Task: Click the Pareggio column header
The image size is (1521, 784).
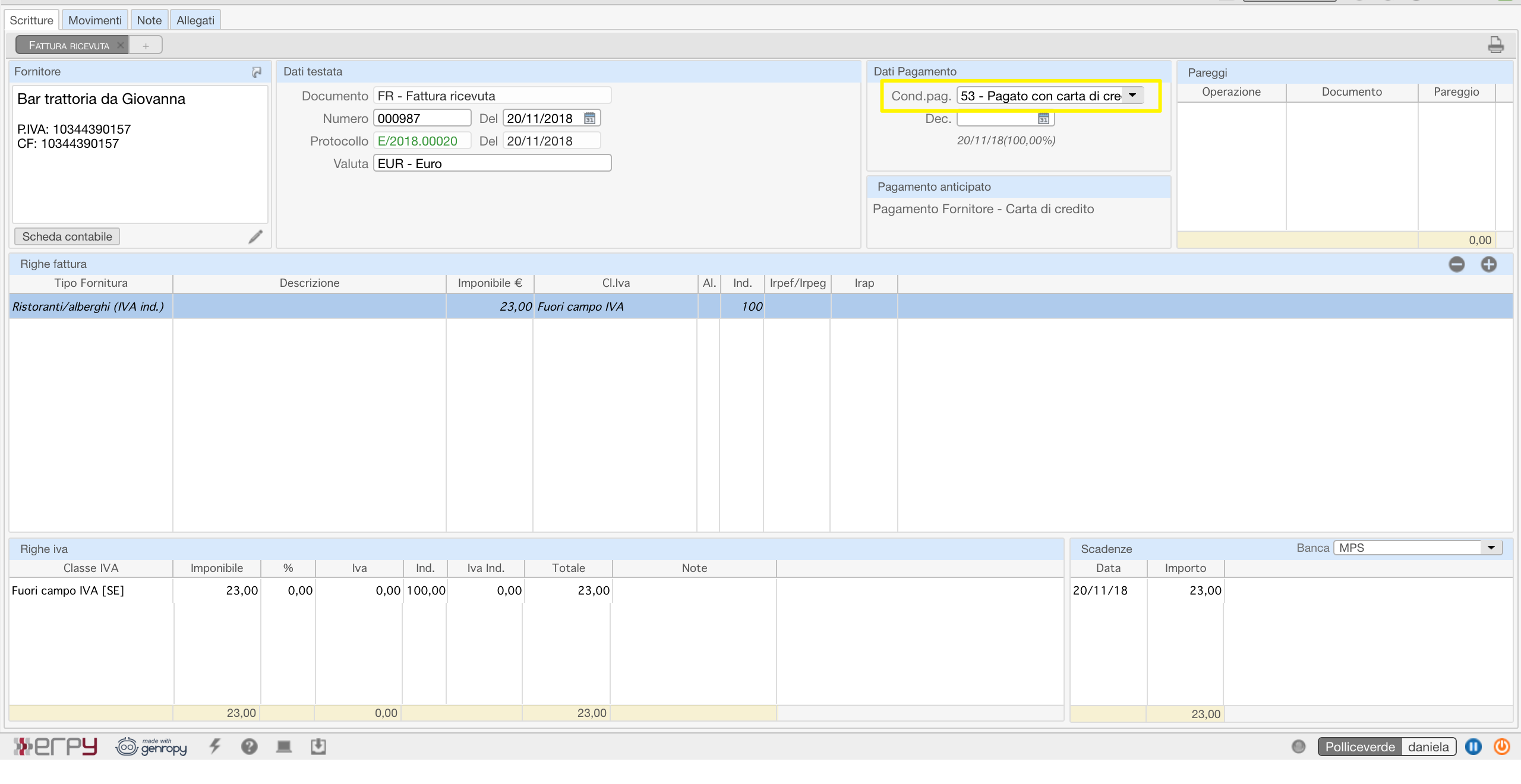Action: pyautogui.click(x=1456, y=92)
